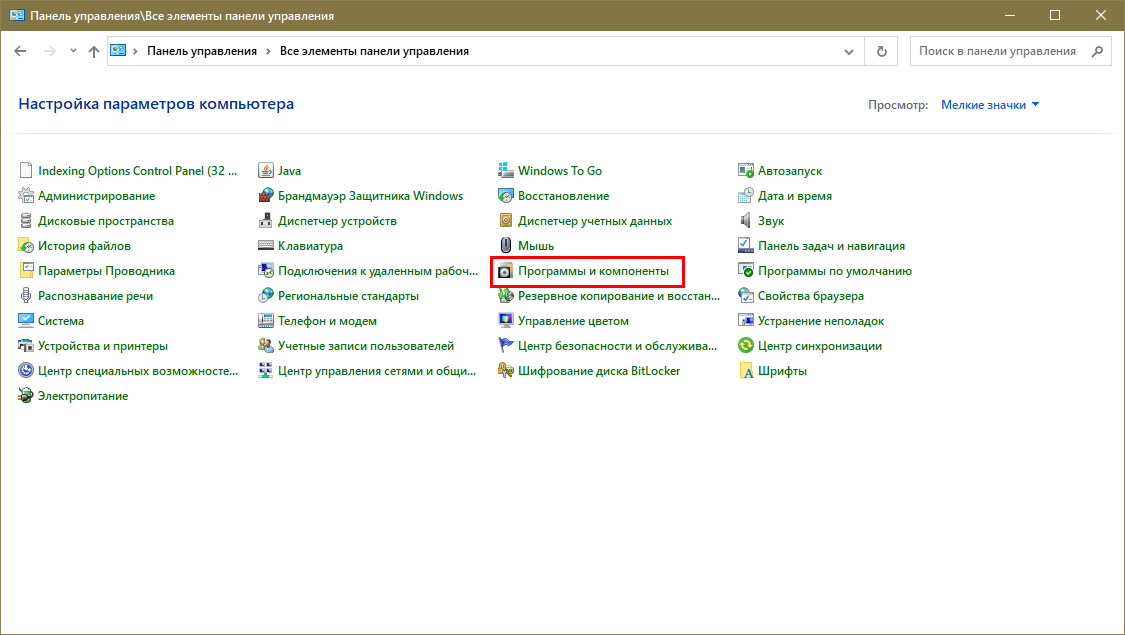1125x635 pixels.
Task: Open Брандмауэр Защитника Windows
Action: [x=370, y=196]
